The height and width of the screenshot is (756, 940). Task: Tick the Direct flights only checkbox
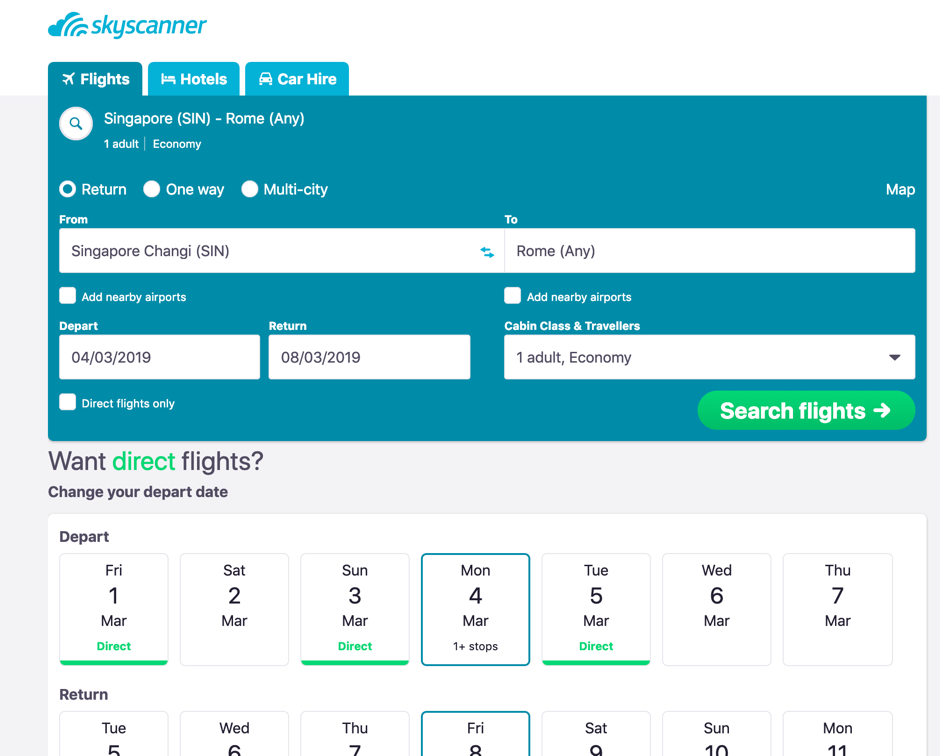coord(68,402)
